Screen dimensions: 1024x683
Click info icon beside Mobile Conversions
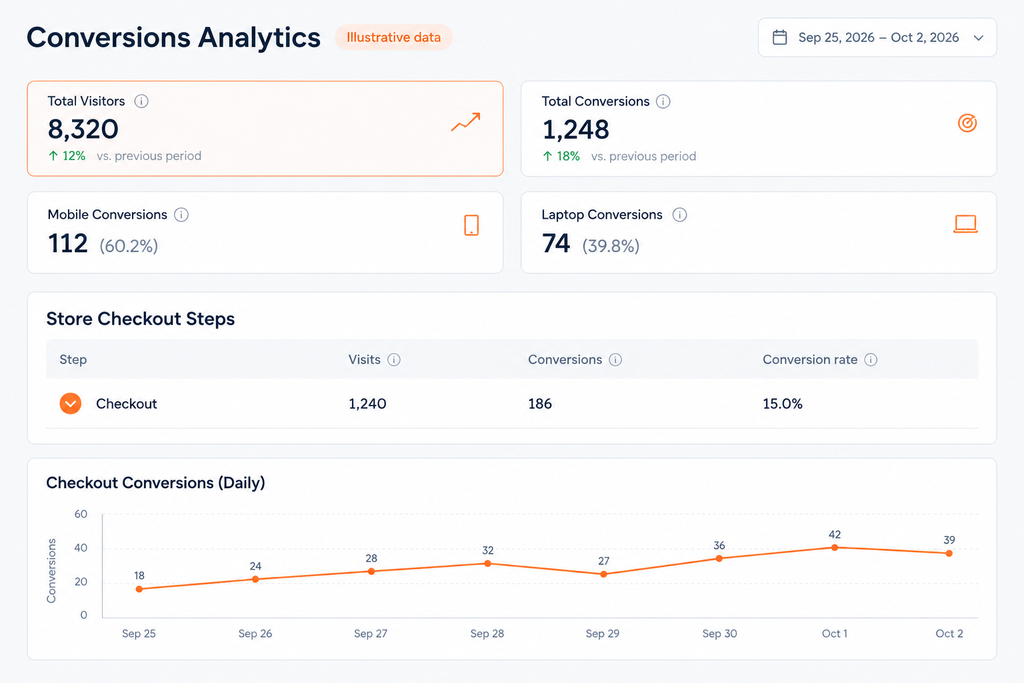click(182, 215)
